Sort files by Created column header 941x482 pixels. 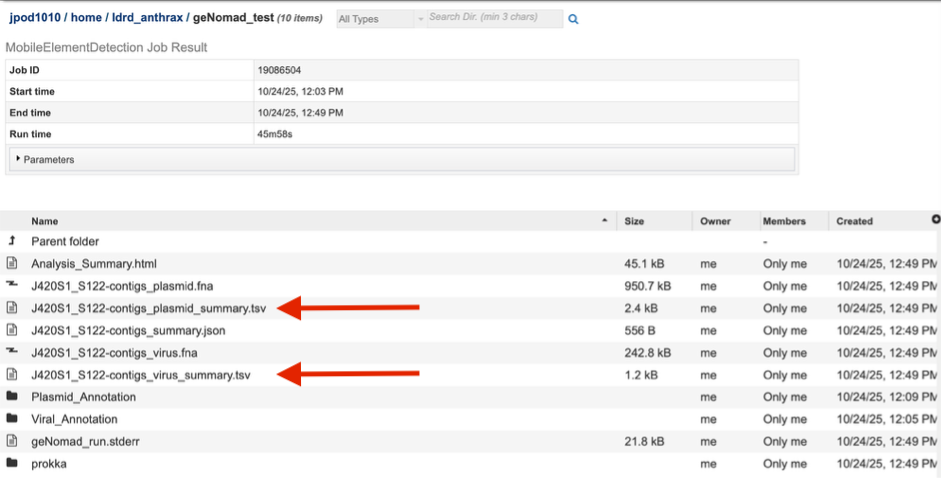tap(854, 221)
